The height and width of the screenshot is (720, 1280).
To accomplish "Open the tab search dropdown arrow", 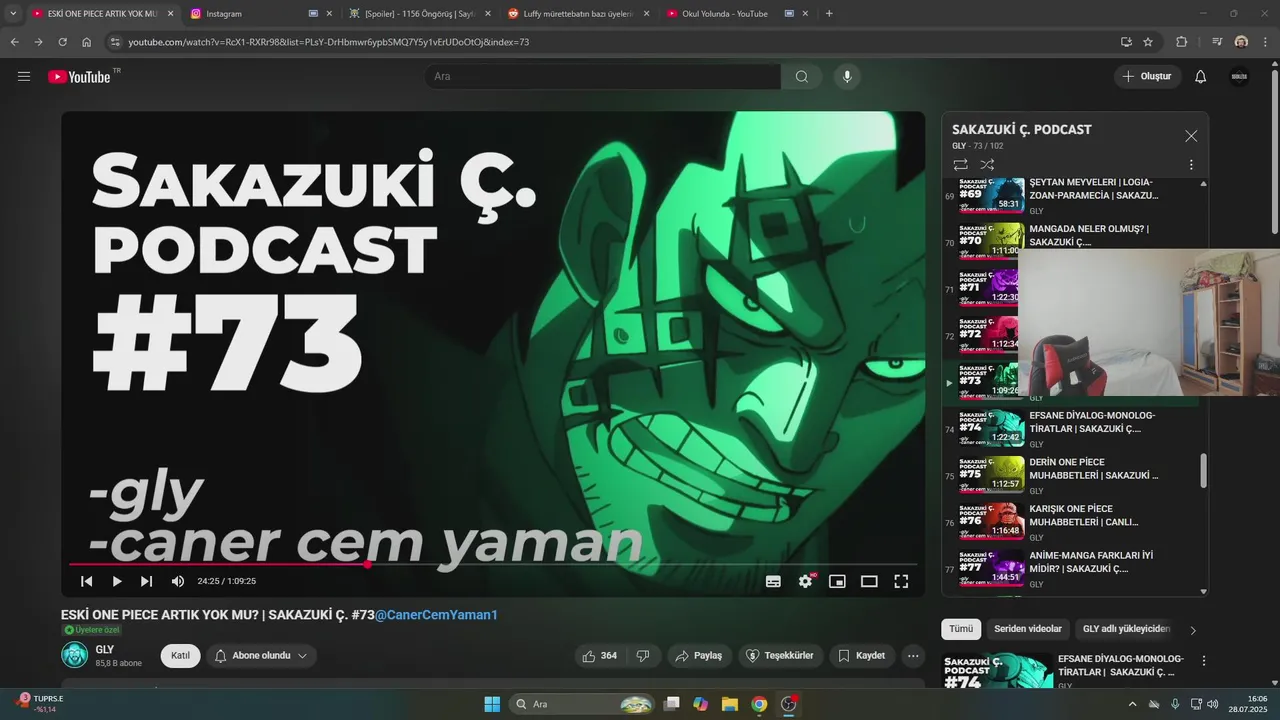I will tap(13, 14).
